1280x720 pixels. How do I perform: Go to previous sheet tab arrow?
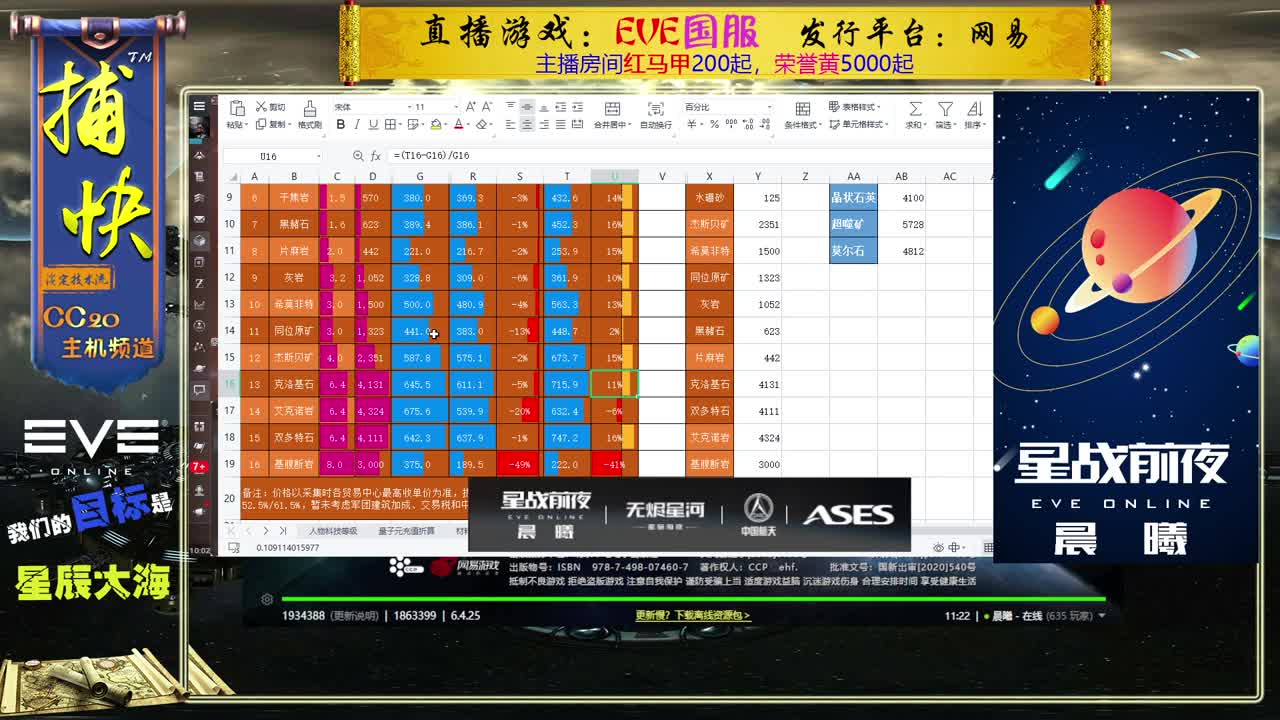point(251,531)
